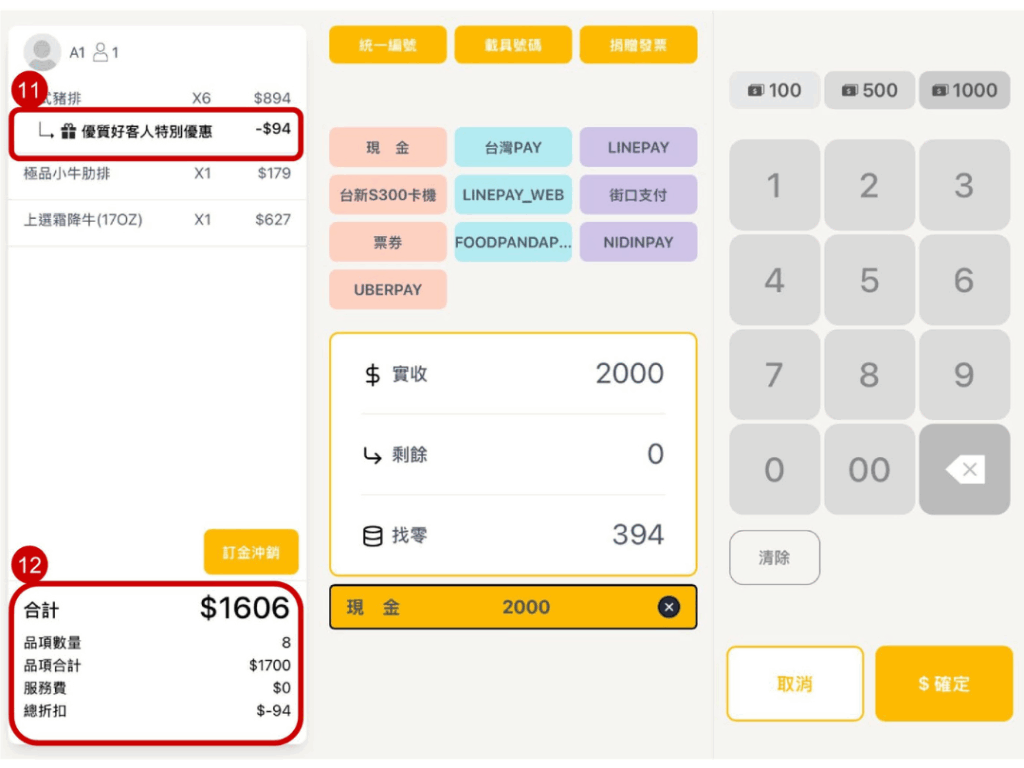
Task: Choose 現金 cash payment method
Action: (x=388, y=147)
